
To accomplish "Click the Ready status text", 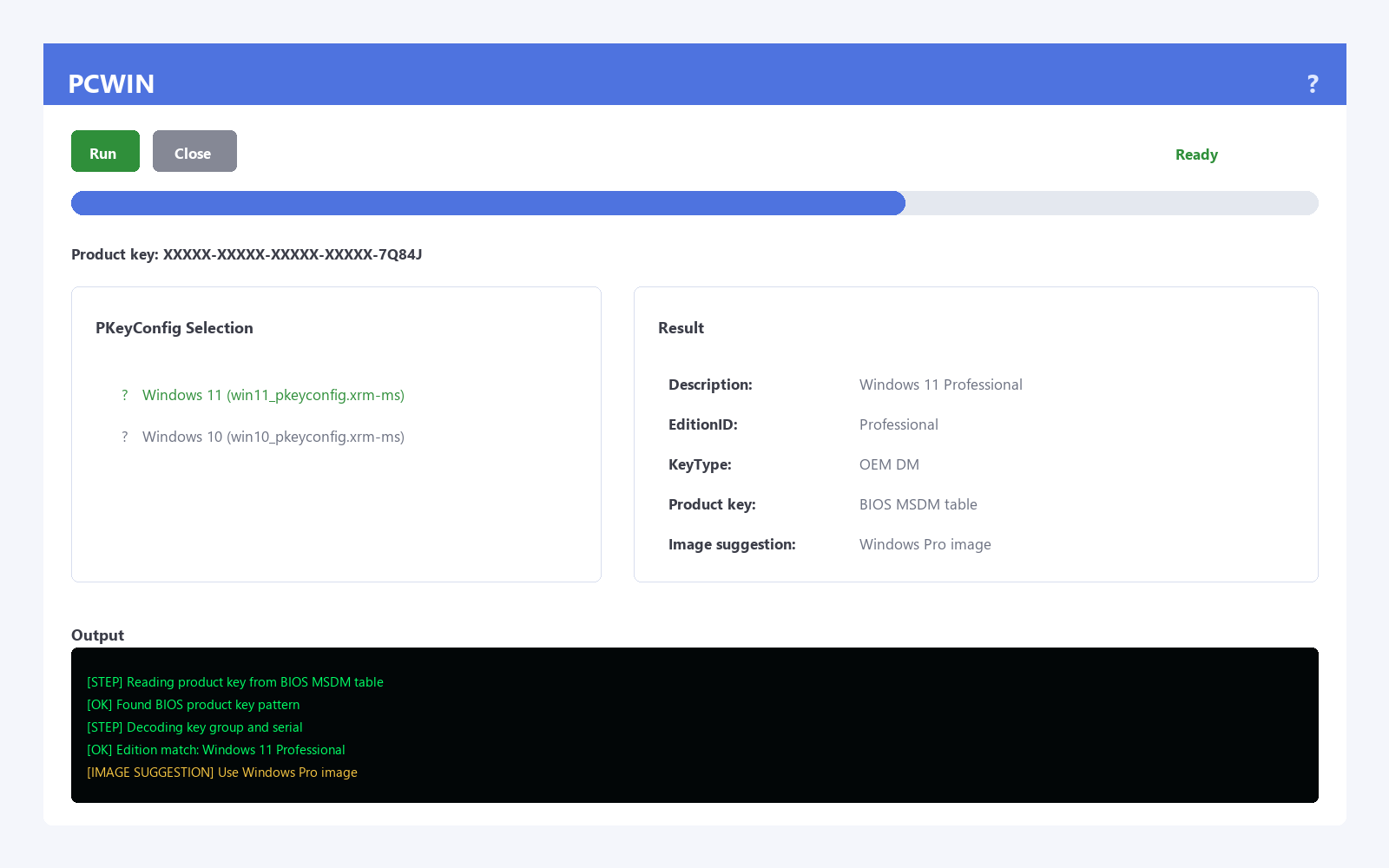I will 1196,155.
